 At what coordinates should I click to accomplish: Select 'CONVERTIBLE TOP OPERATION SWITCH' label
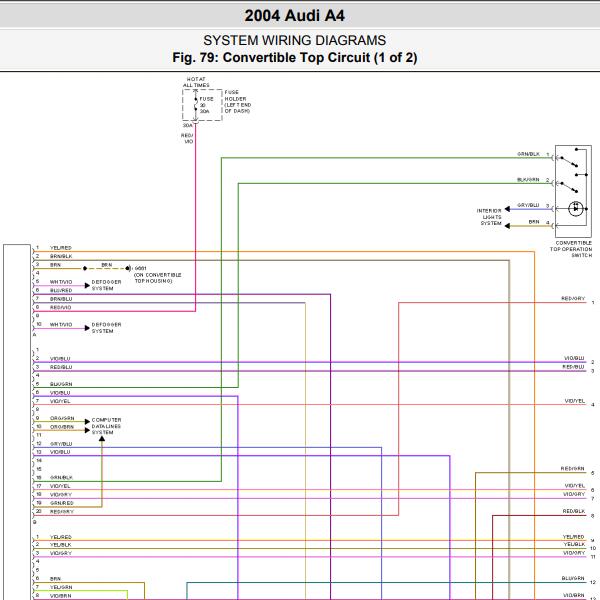(x=571, y=249)
